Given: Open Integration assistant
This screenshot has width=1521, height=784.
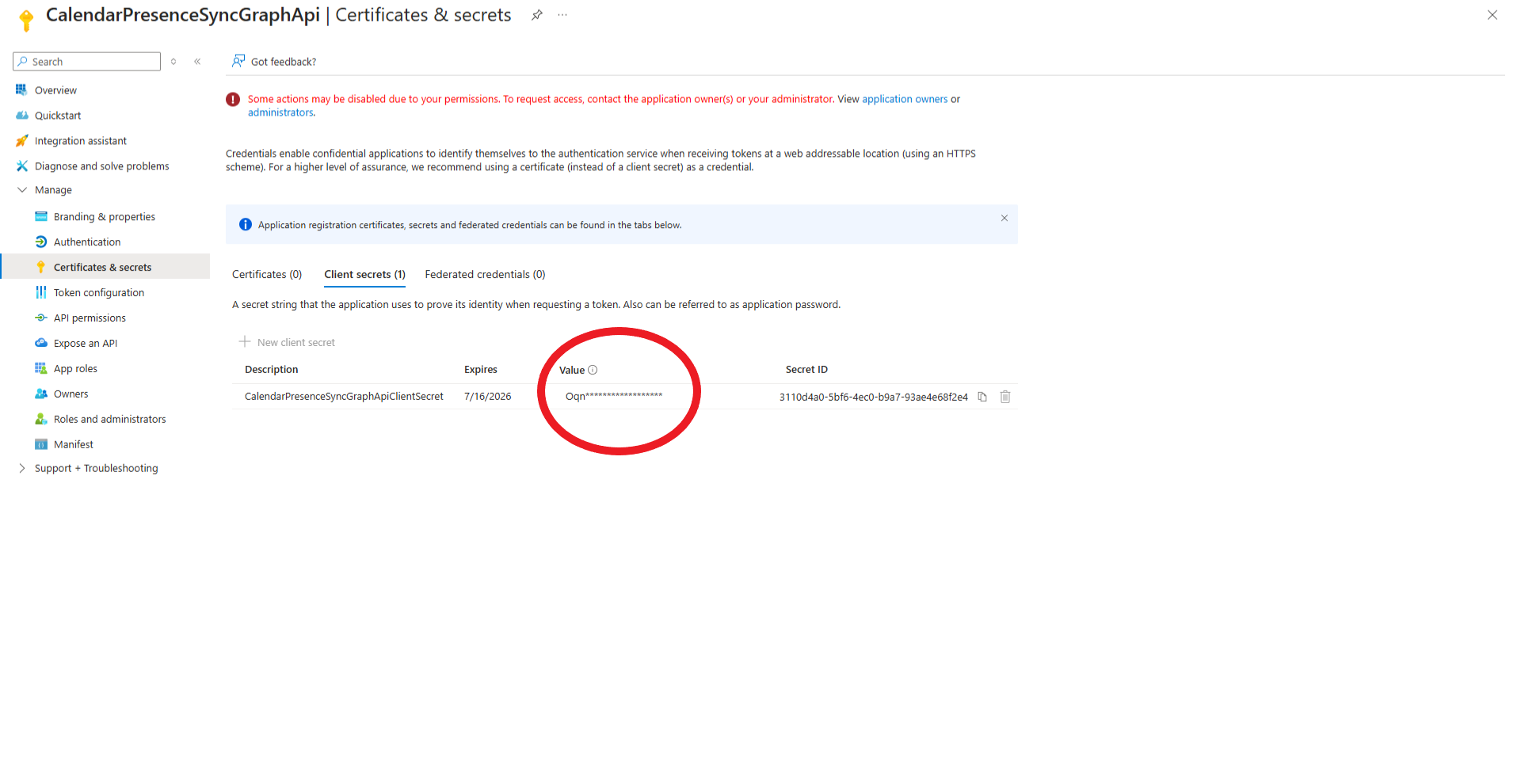Looking at the screenshot, I should pyautogui.click(x=81, y=141).
